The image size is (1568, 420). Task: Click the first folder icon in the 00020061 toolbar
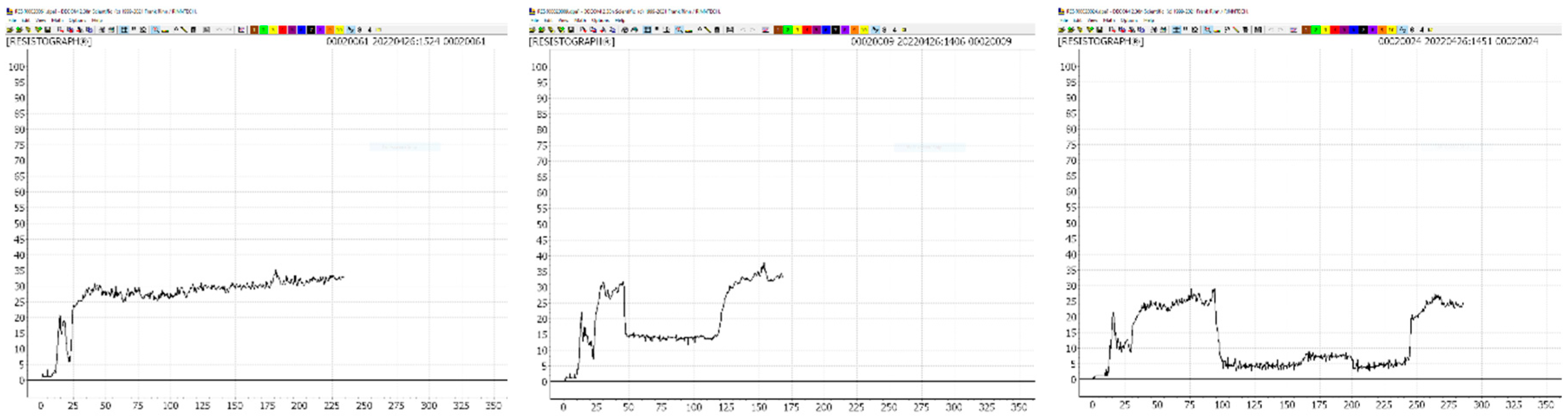pos(10,29)
